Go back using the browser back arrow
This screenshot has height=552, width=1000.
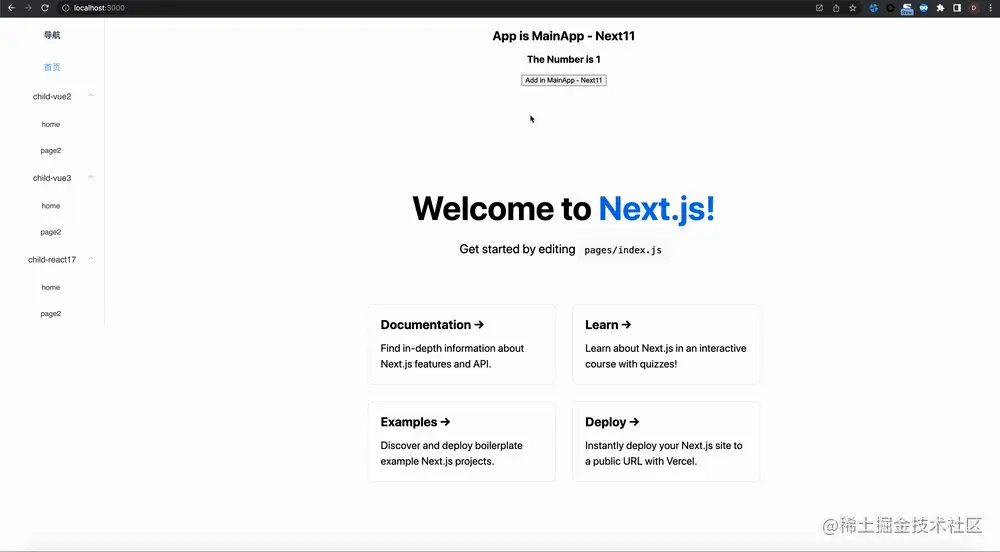pos(11,8)
